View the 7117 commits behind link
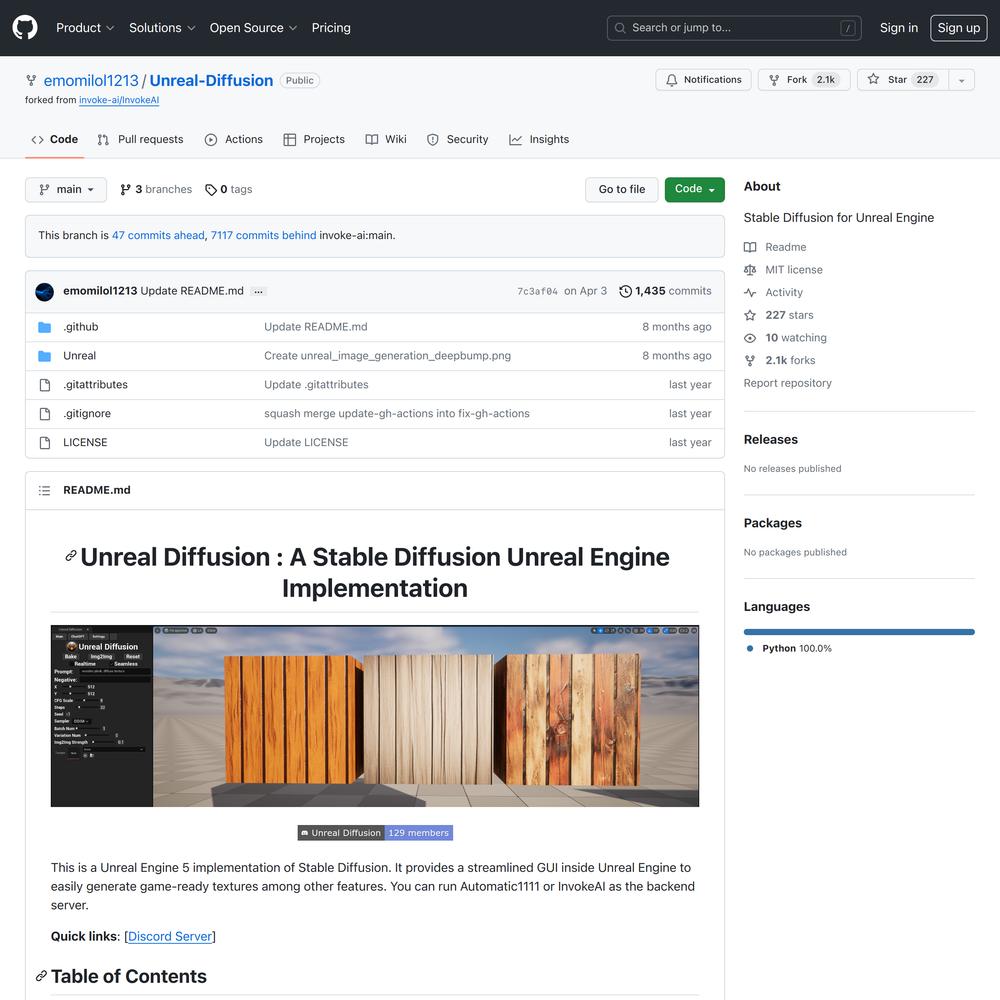The height and width of the screenshot is (1000, 1000). pyautogui.click(x=263, y=235)
